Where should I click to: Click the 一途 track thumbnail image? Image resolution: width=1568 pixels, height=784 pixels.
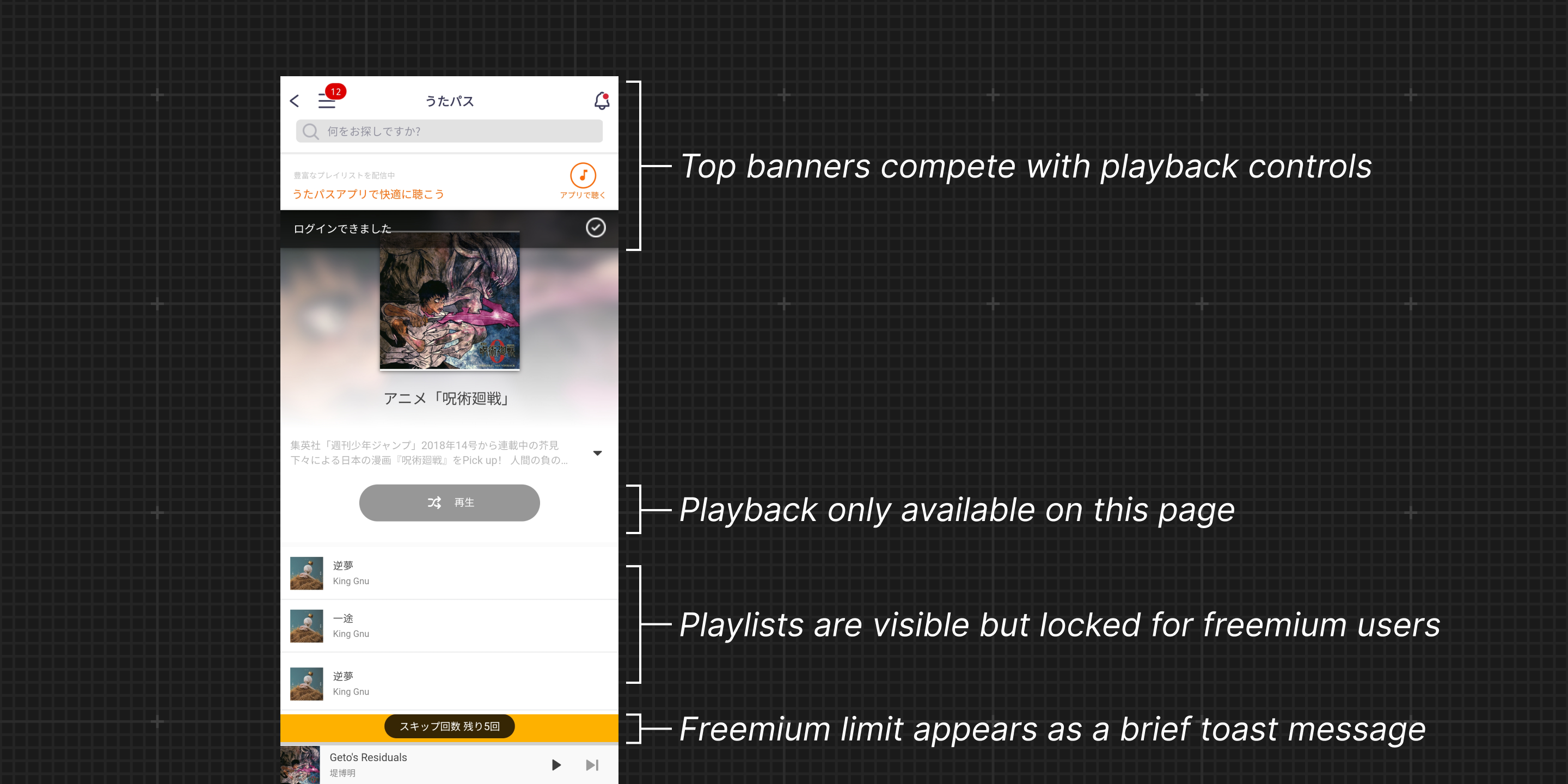pyautogui.click(x=306, y=626)
